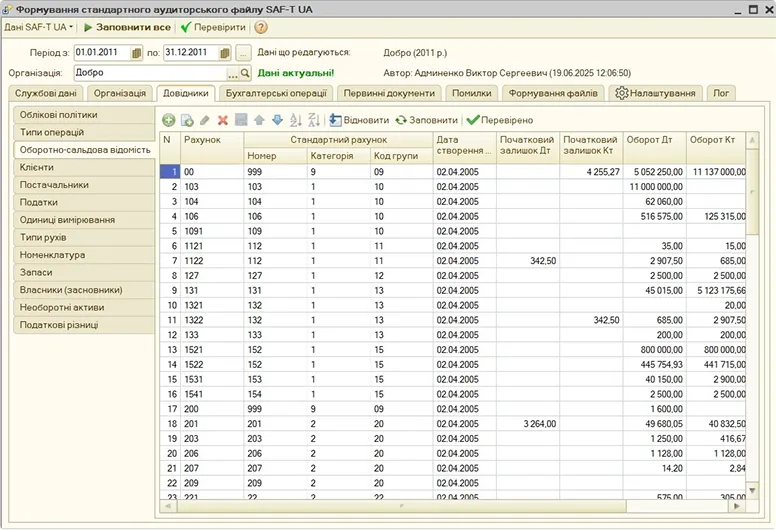Select Власники (засновники) side tab
Viewport: 776px width, 530px height.
click(84, 290)
